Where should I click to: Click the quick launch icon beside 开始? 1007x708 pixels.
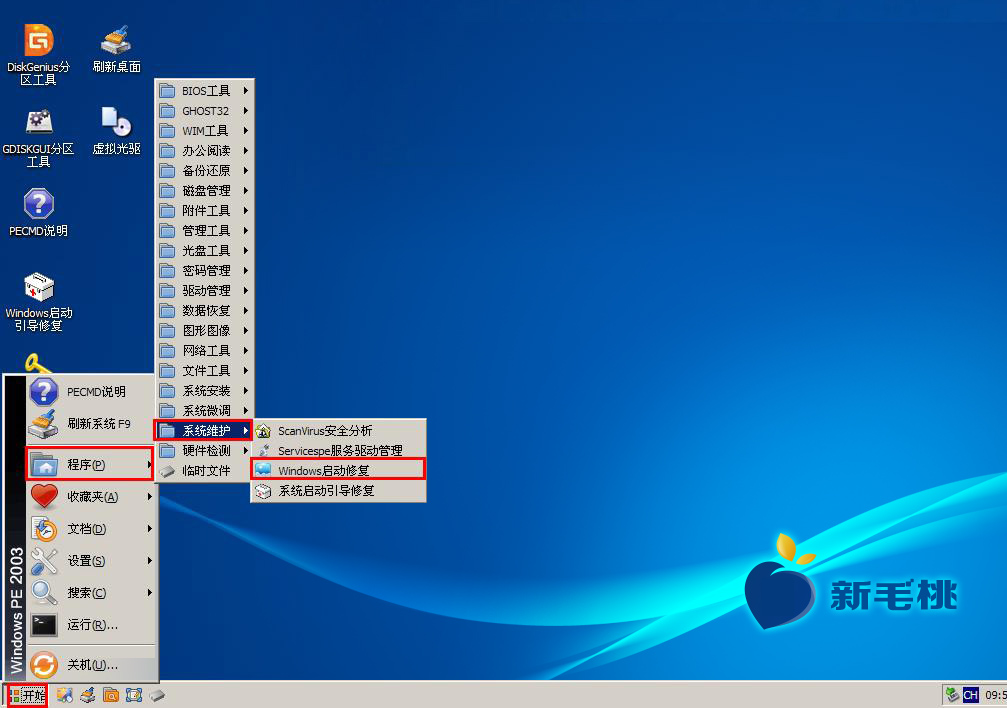coord(64,695)
